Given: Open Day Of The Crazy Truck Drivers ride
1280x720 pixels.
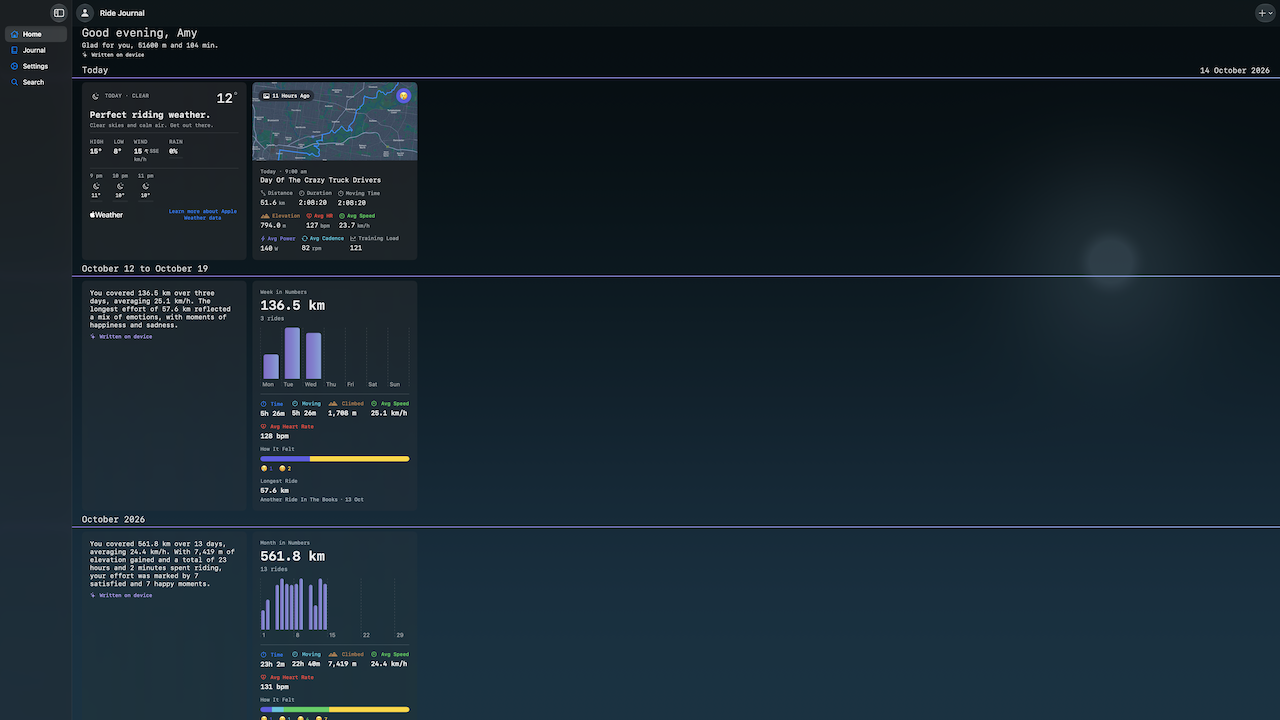Looking at the screenshot, I should [x=320, y=180].
